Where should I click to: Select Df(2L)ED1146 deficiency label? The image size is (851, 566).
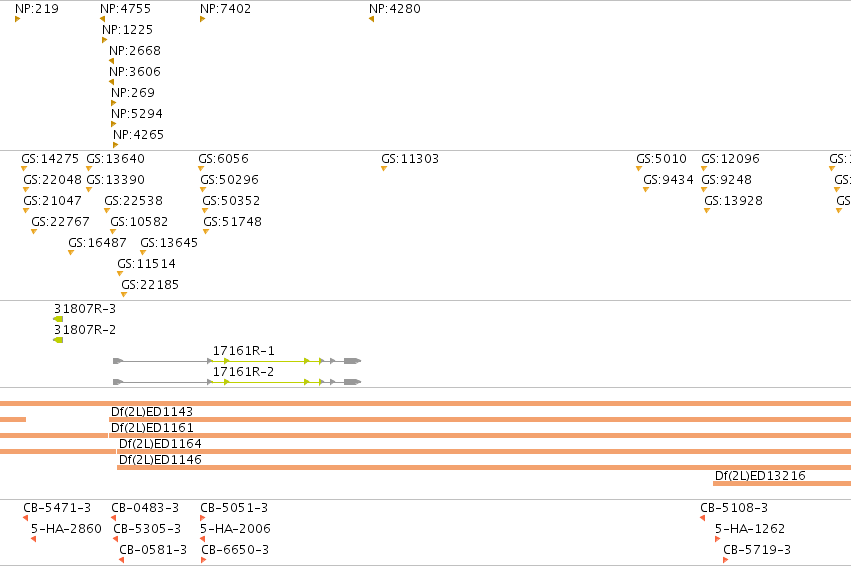[160, 460]
